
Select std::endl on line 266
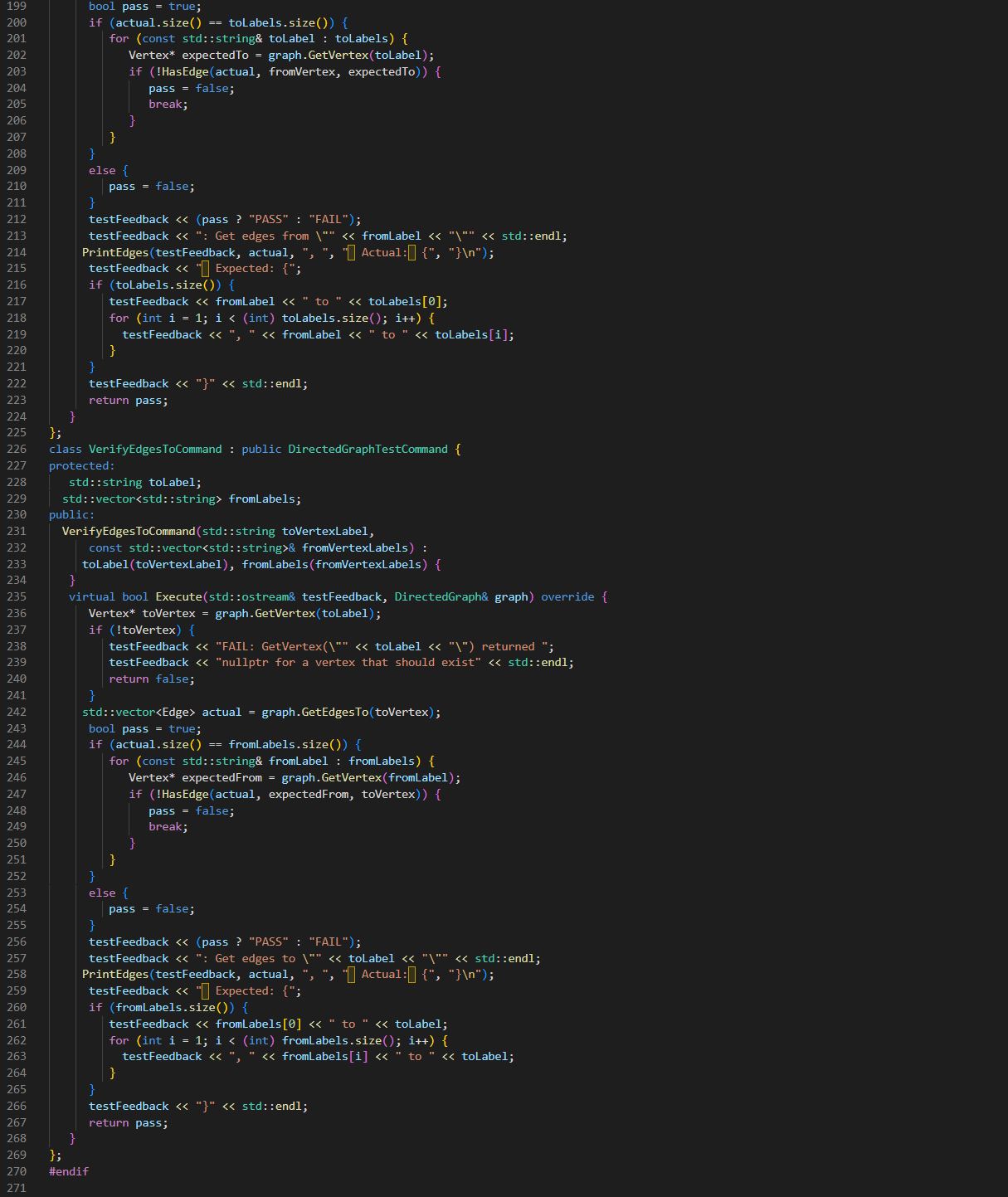[x=274, y=1106]
